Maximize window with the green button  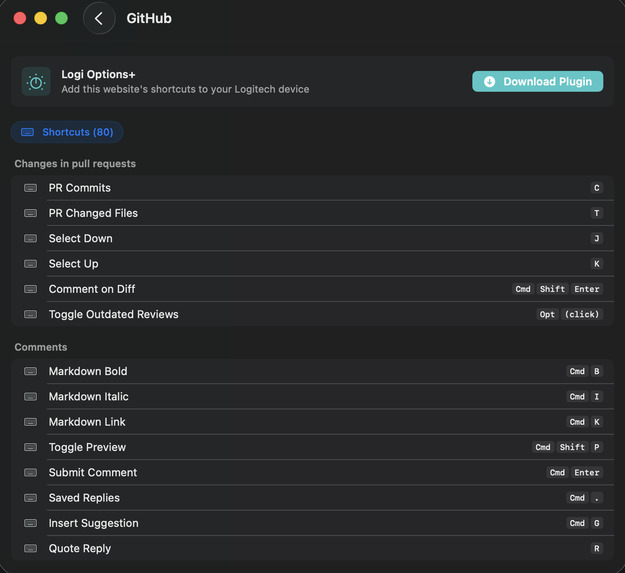(x=61, y=18)
